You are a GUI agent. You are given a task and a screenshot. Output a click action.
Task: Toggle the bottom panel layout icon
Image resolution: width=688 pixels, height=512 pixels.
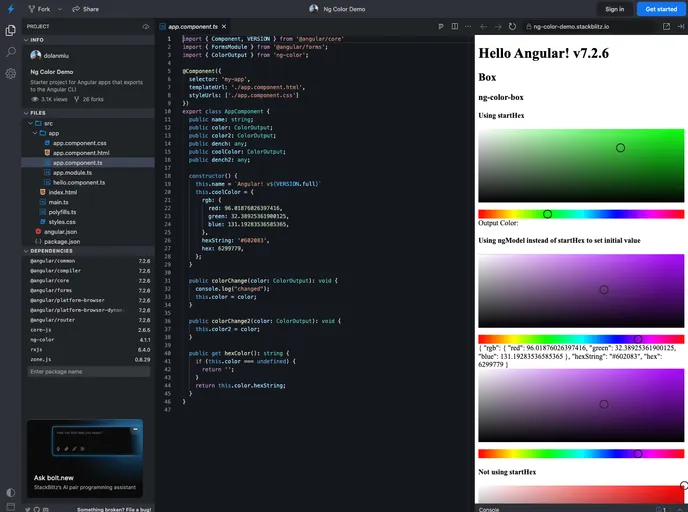[11, 507]
